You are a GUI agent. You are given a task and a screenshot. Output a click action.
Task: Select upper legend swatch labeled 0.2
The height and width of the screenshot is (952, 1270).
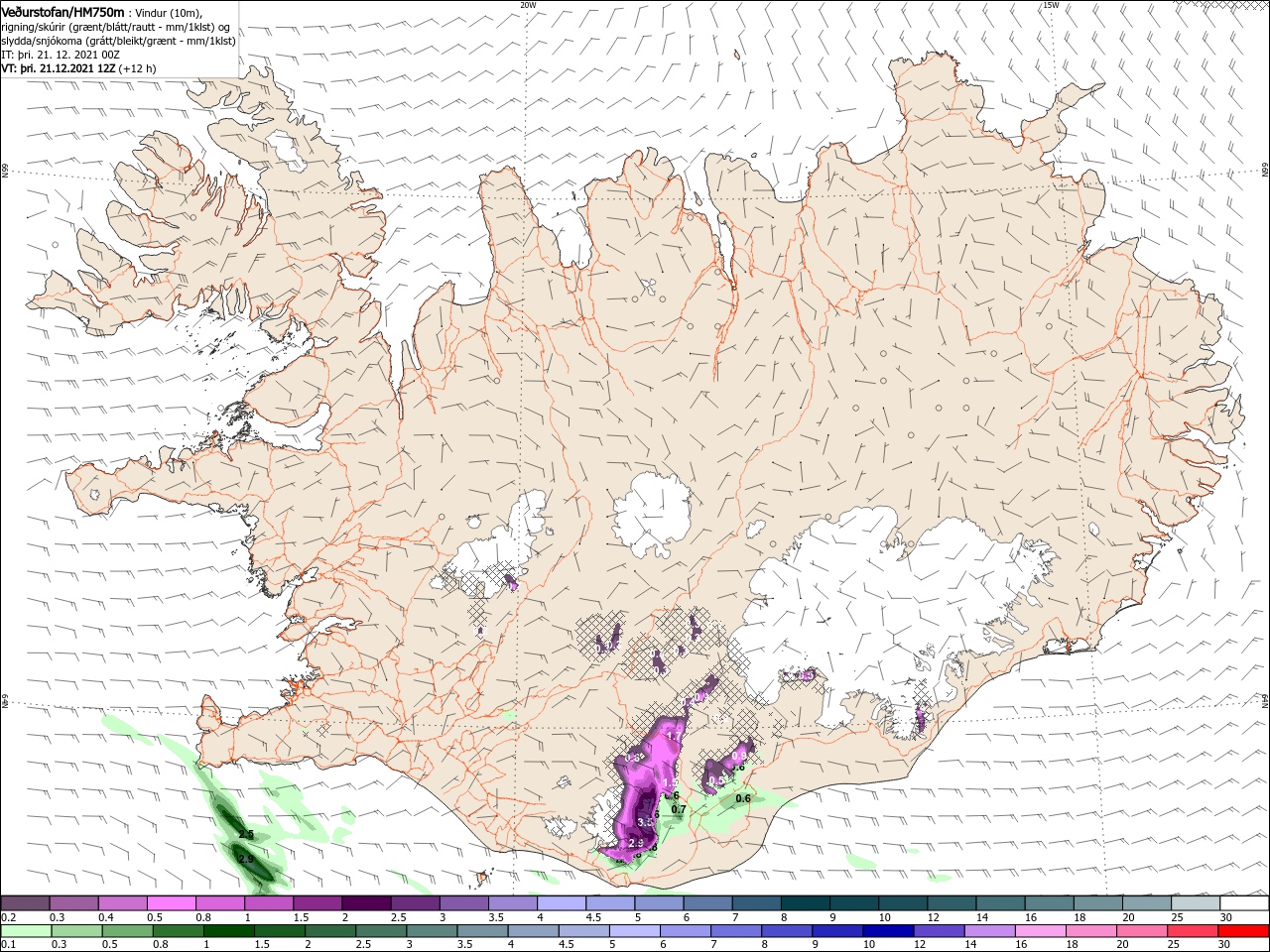[x=25, y=902]
